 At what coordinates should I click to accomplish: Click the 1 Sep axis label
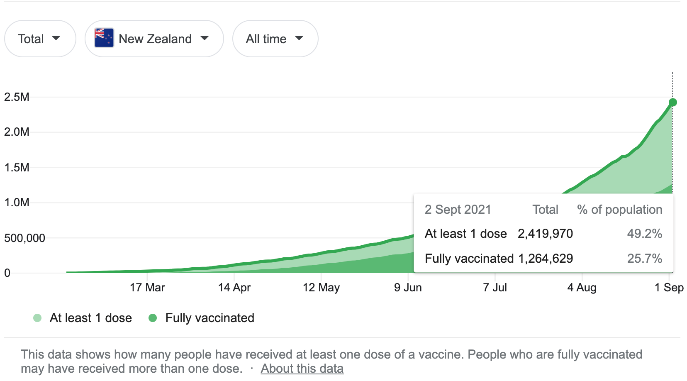pyautogui.click(x=669, y=287)
